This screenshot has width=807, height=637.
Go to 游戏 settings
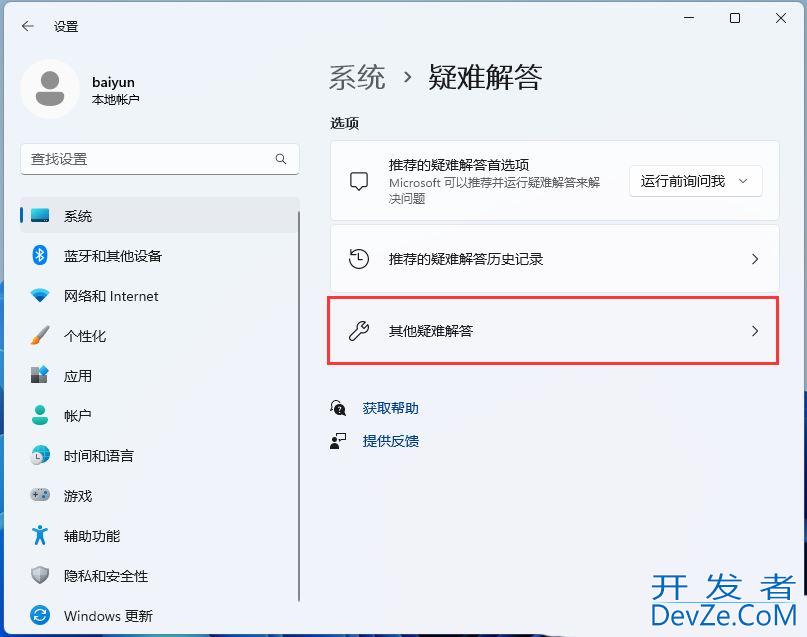[159, 496]
